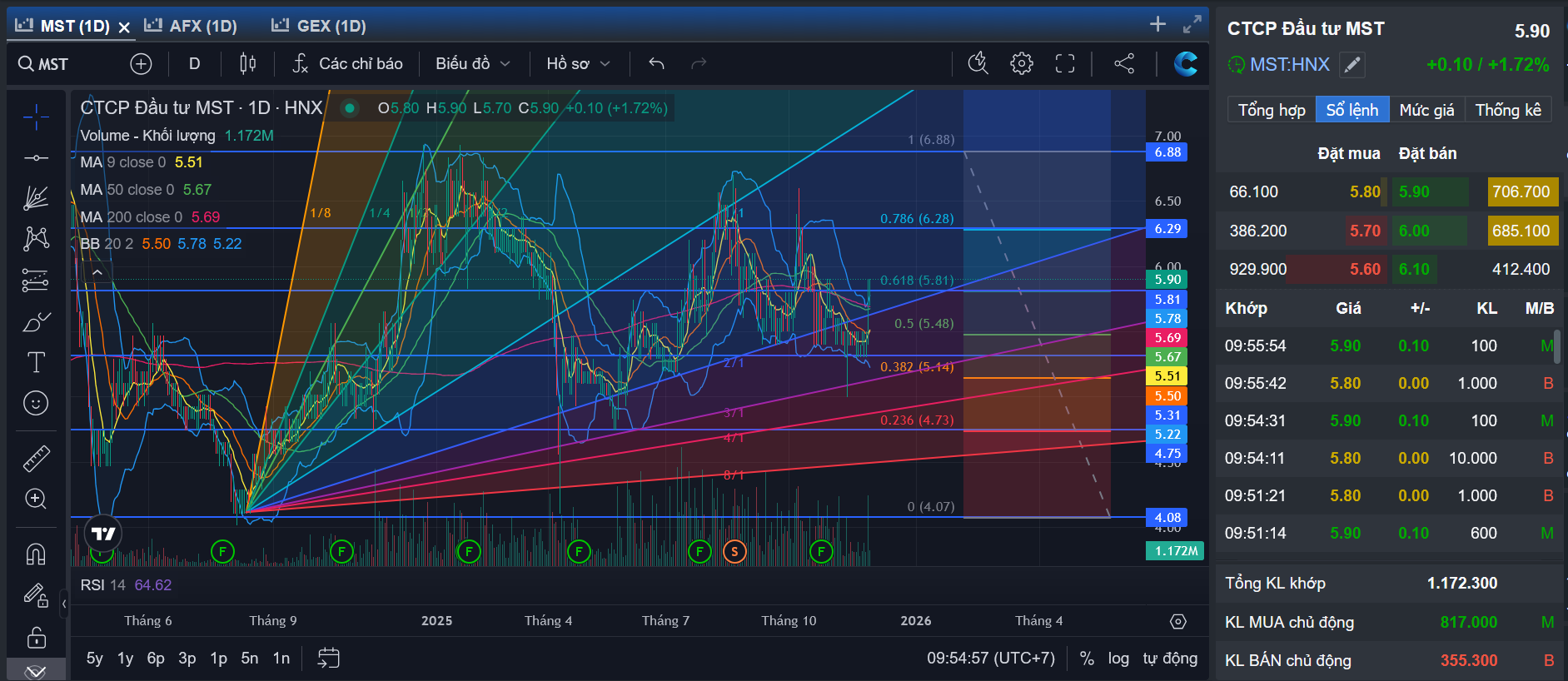This screenshot has width=1568, height=681.
Task: Open the Mức giá tab
Action: point(1426,110)
